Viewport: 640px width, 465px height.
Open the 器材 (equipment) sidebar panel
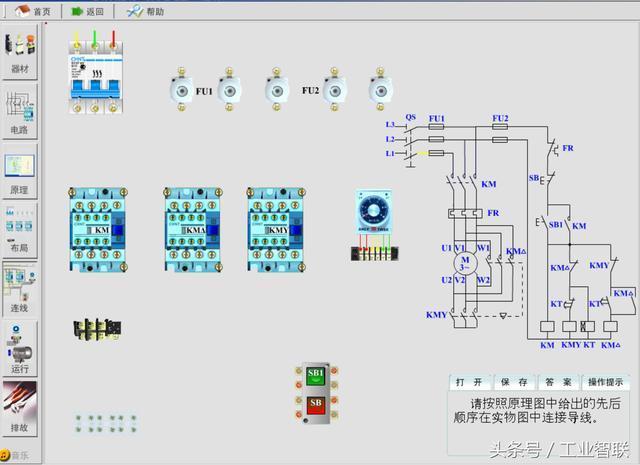(20, 52)
